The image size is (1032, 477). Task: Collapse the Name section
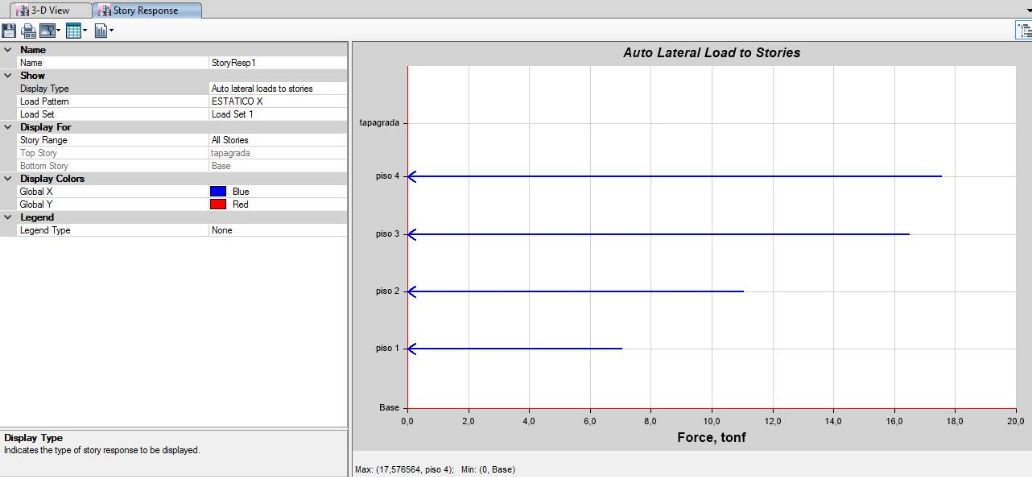tap(8, 49)
